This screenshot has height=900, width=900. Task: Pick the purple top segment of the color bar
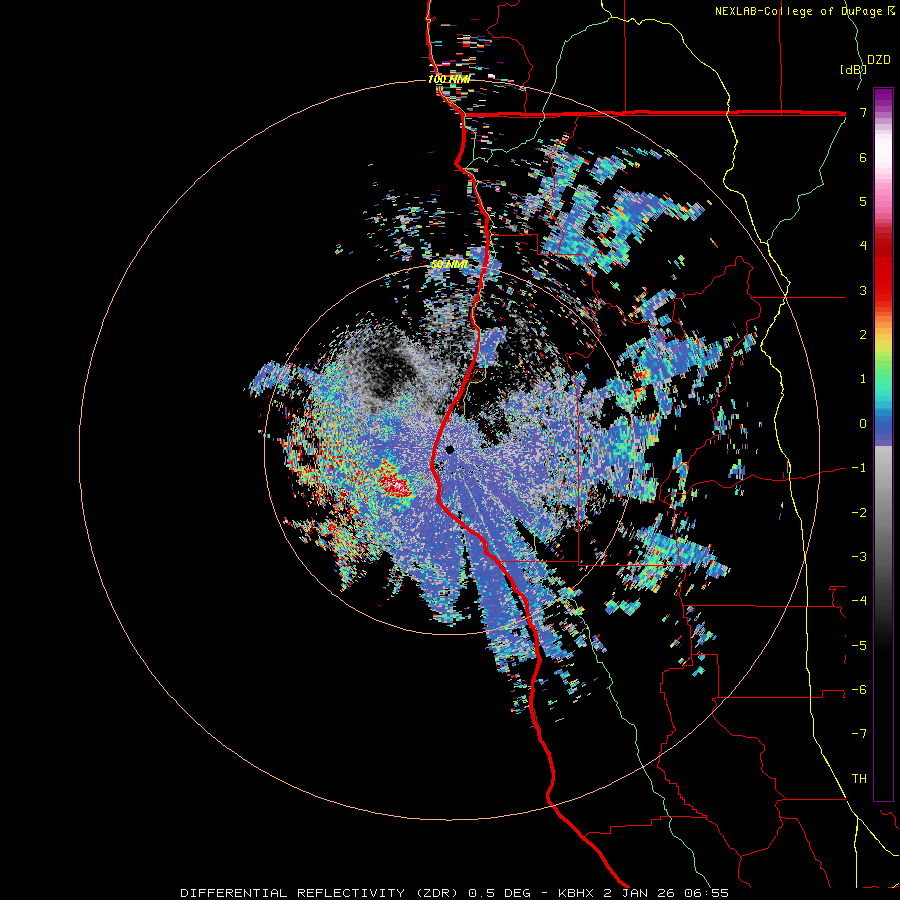pos(883,99)
